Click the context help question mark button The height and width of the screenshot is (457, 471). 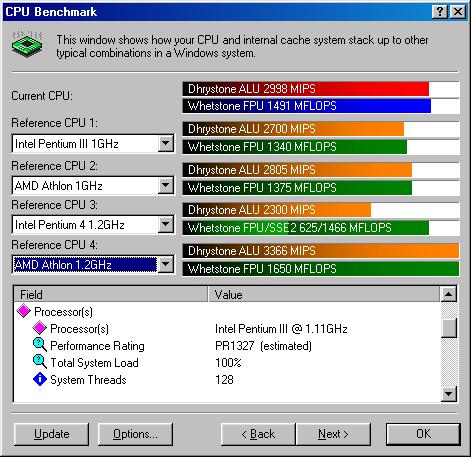pyautogui.click(x=440, y=12)
